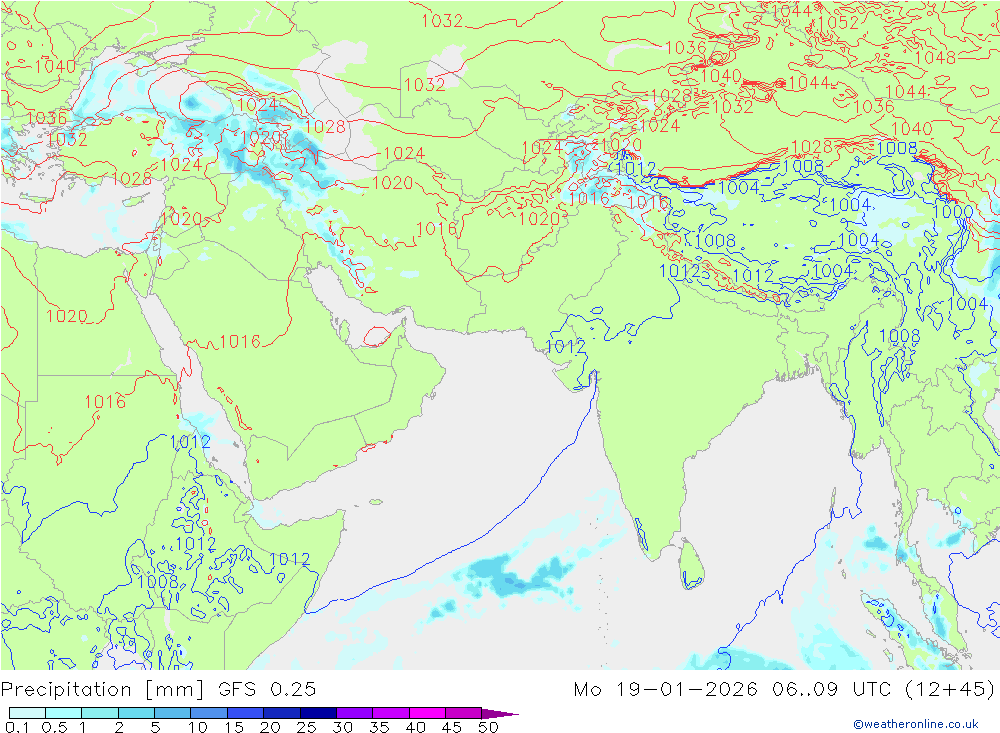Click the 15–20 mm blue legend swatch
This screenshot has height=733, width=1000.
coord(245,713)
